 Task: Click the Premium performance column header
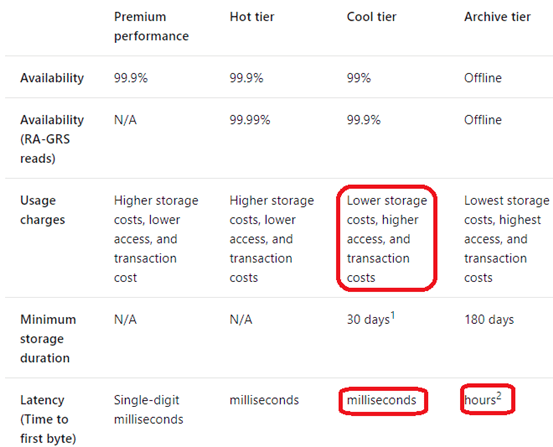151,26
